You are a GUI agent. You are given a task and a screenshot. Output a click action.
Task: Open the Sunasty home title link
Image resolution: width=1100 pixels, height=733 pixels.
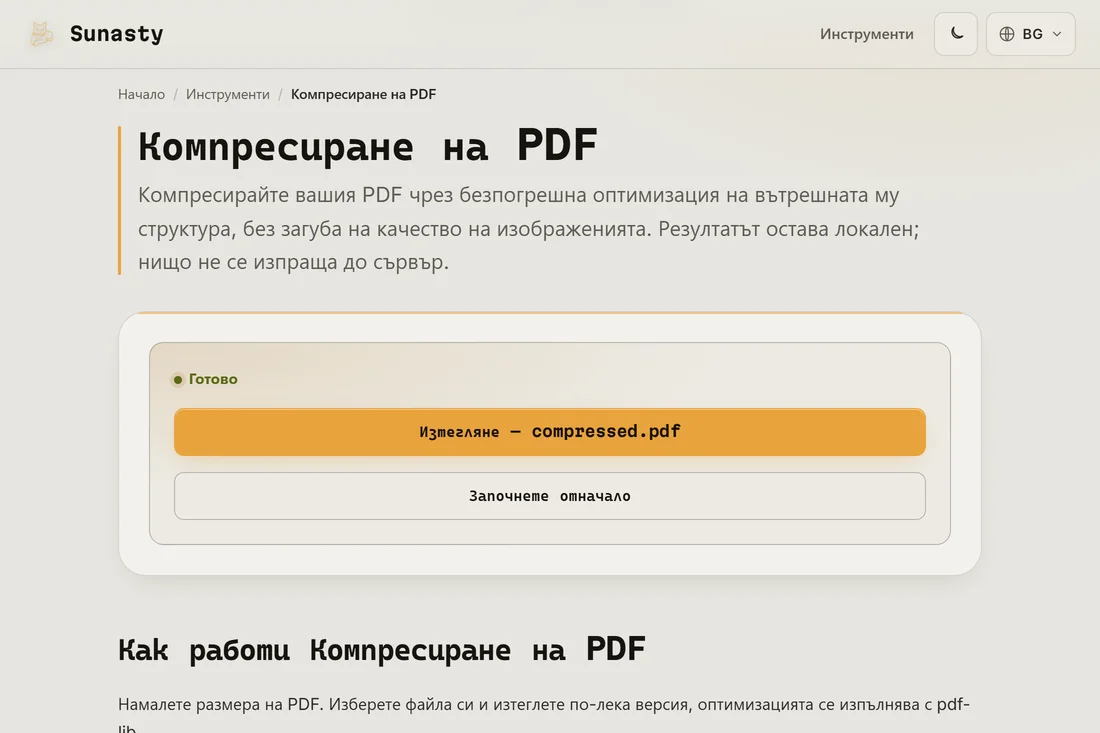(116, 34)
